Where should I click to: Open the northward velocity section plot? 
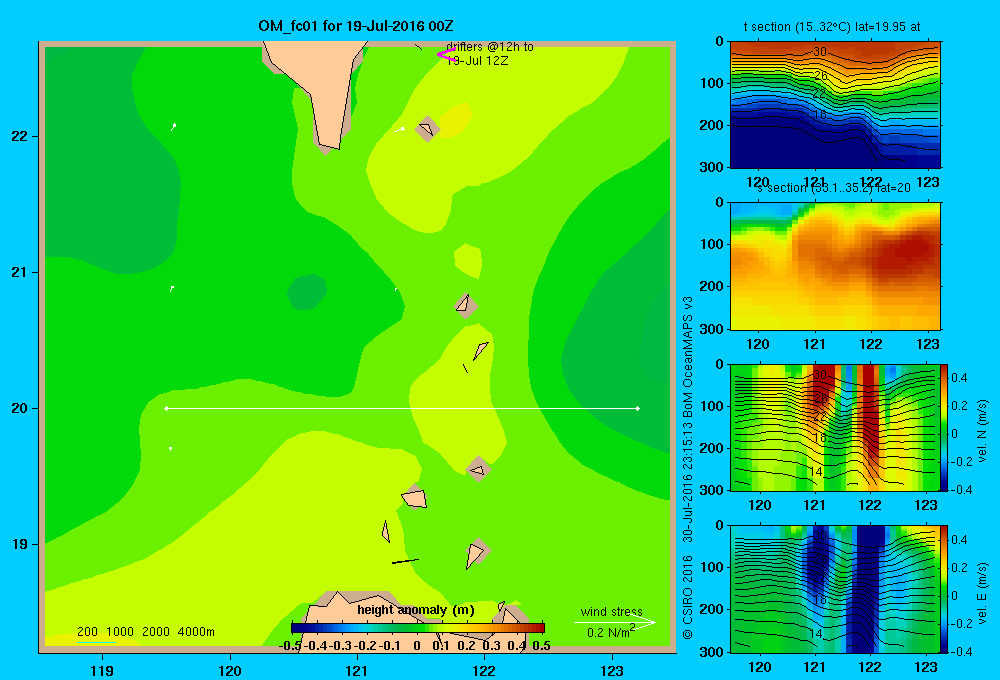tap(835, 427)
